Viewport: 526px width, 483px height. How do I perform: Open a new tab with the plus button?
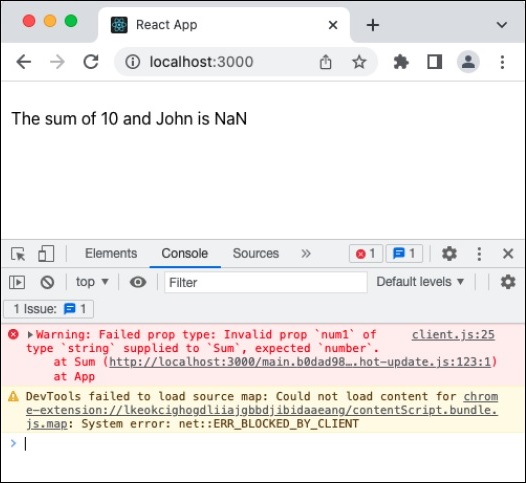pyautogui.click(x=373, y=25)
